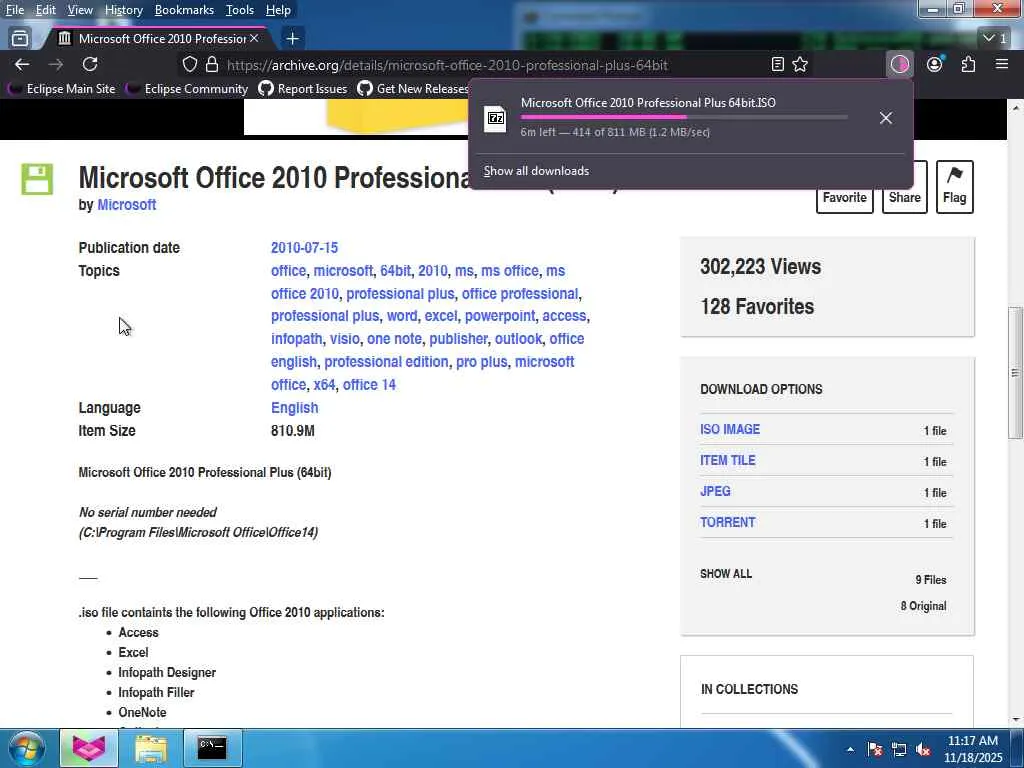Open Action Center flag tray icon
Screen dimensions: 1024x768
coord(874,749)
